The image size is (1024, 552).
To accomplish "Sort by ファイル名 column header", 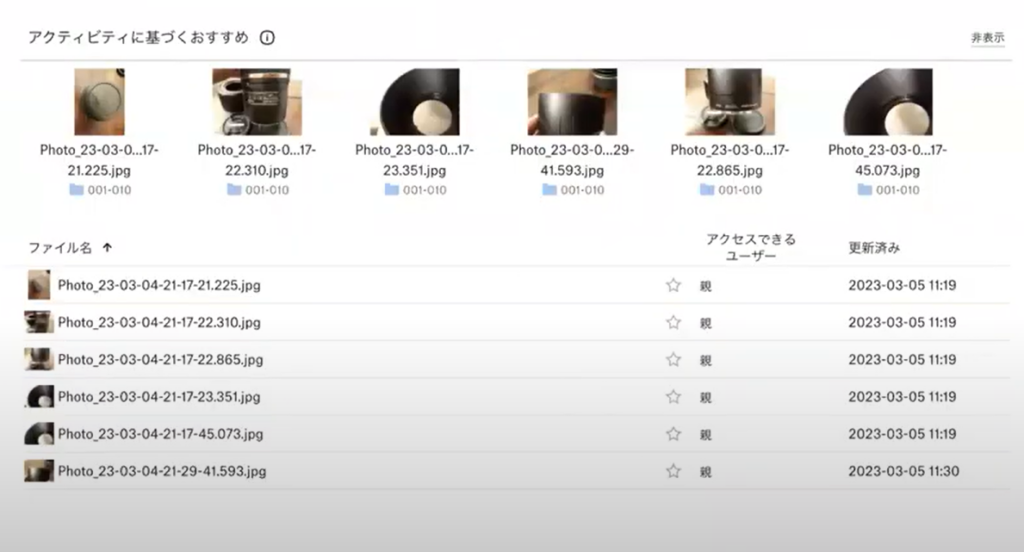I will pyautogui.click(x=60, y=248).
